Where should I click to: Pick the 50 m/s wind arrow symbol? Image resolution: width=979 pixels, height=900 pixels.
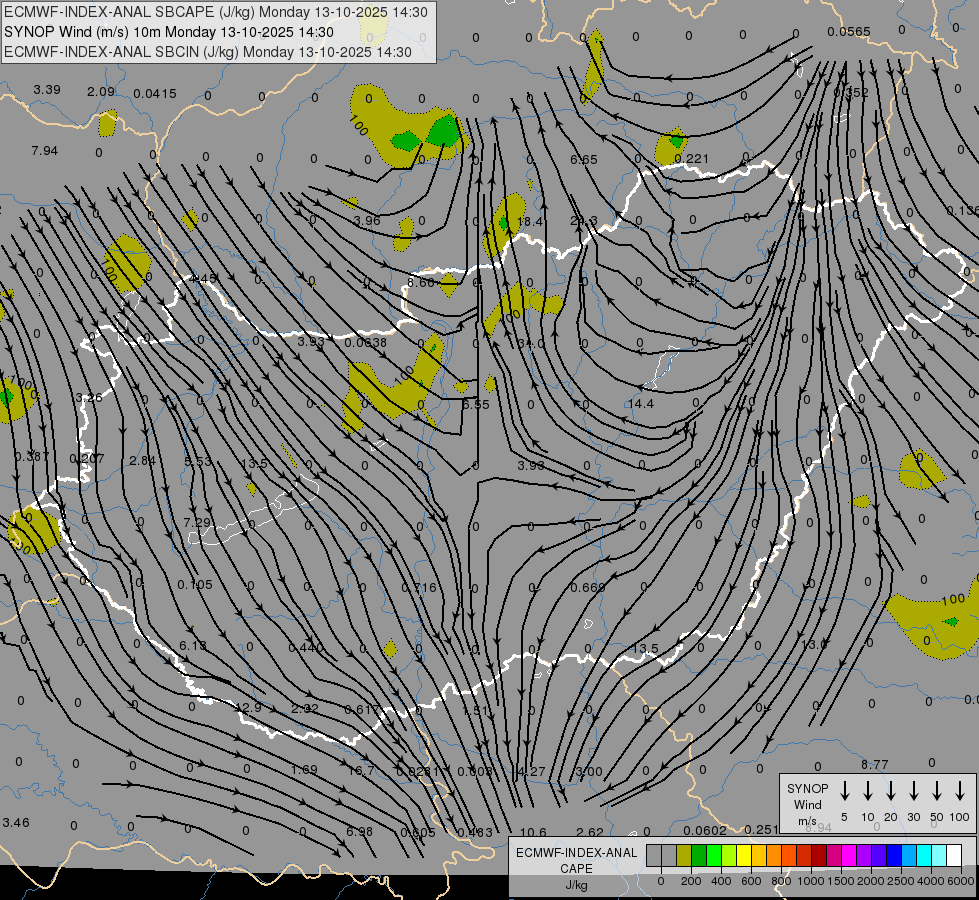pyautogui.click(x=937, y=791)
